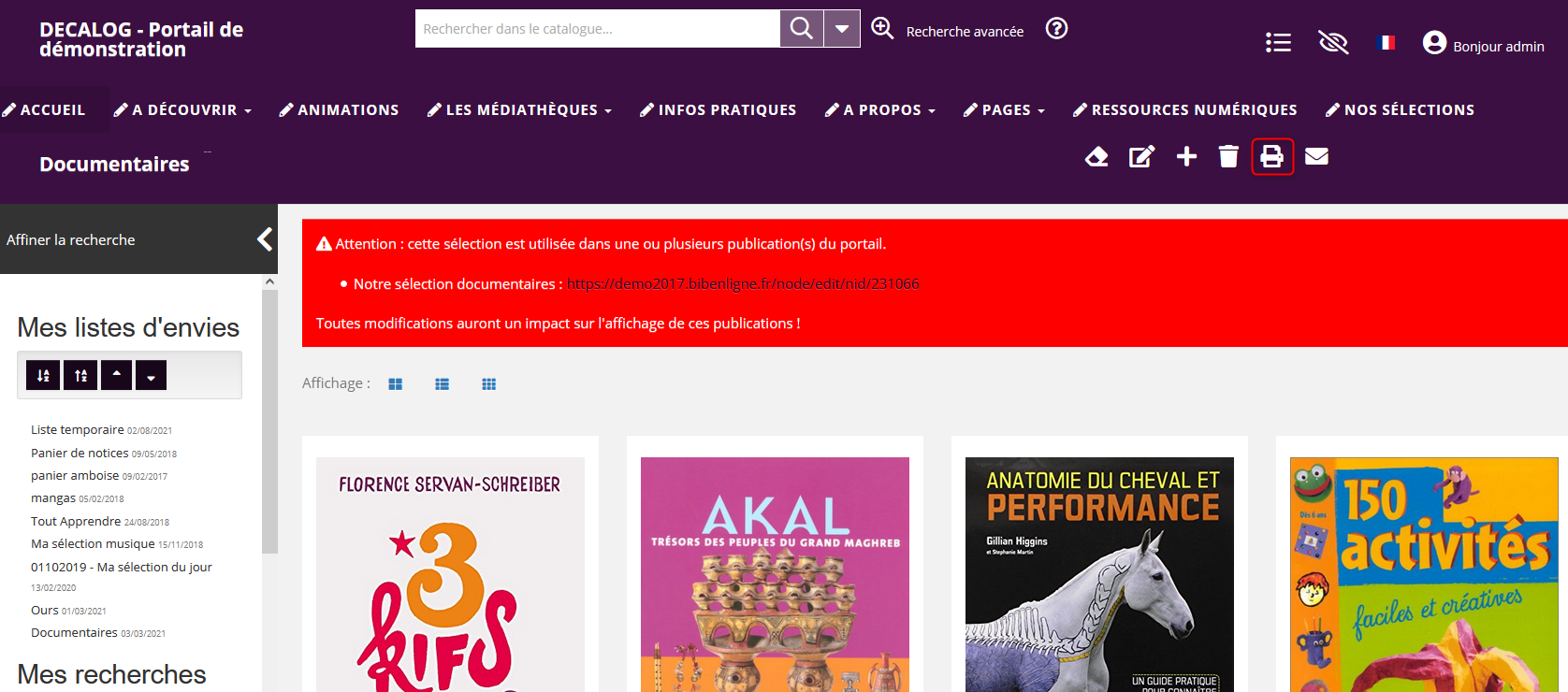Viewport: 1568px width, 692px height.
Task: Switch to small grid display view icon
Action: 488,384
